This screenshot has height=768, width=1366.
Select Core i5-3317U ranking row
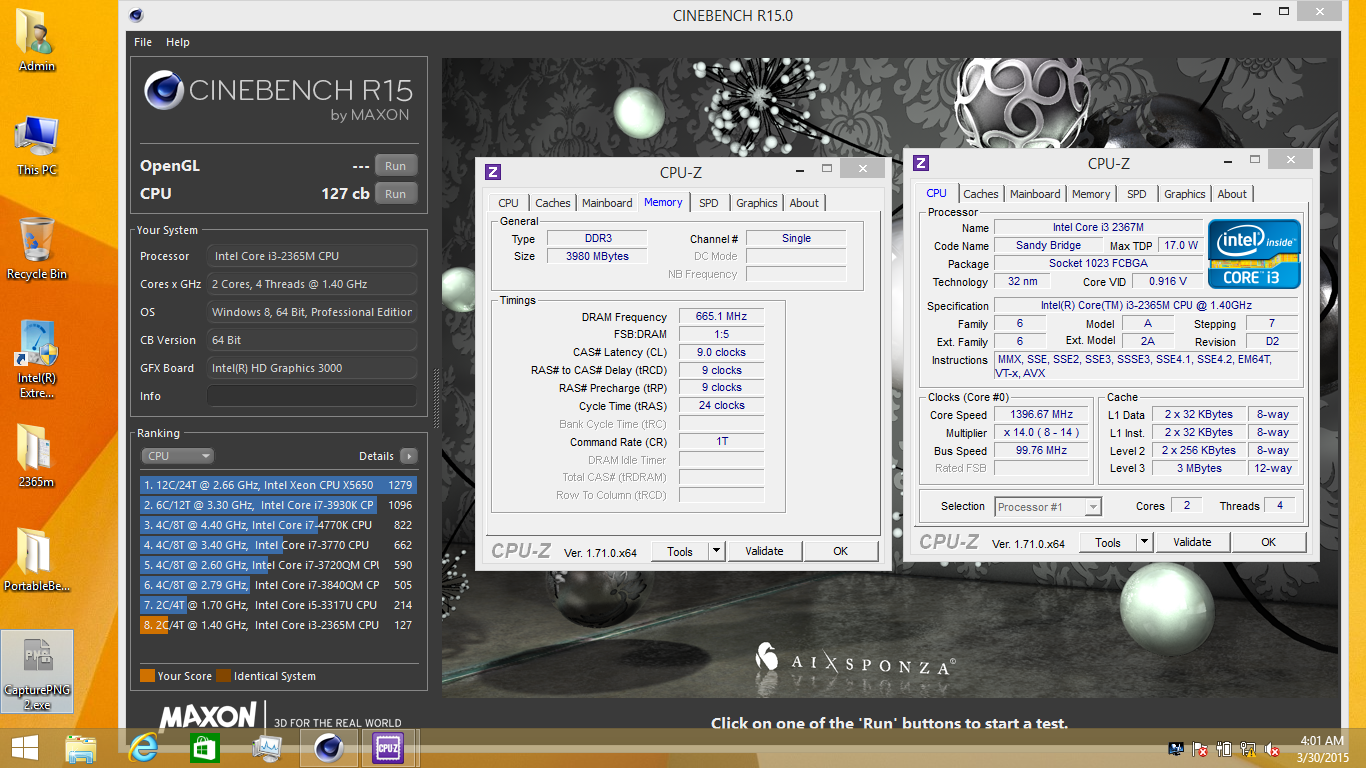click(x=278, y=605)
